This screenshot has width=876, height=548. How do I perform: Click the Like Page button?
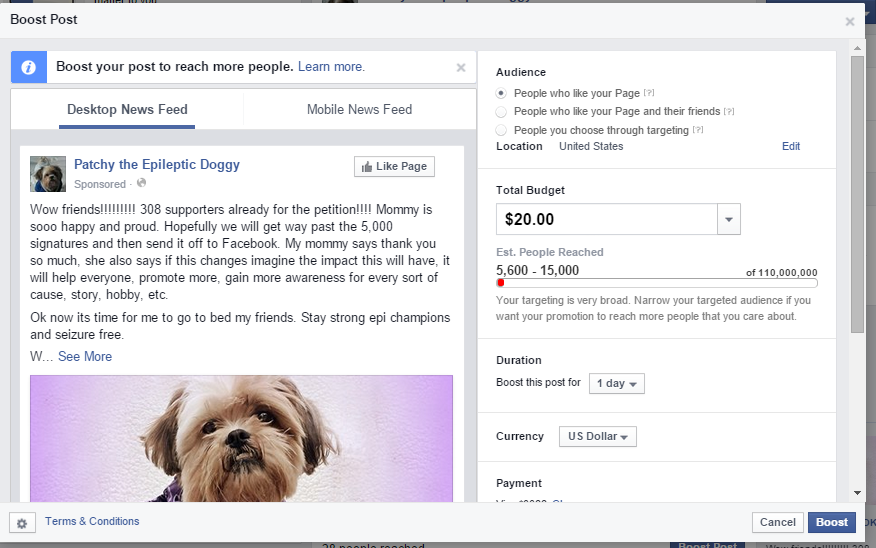pyautogui.click(x=394, y=166)
